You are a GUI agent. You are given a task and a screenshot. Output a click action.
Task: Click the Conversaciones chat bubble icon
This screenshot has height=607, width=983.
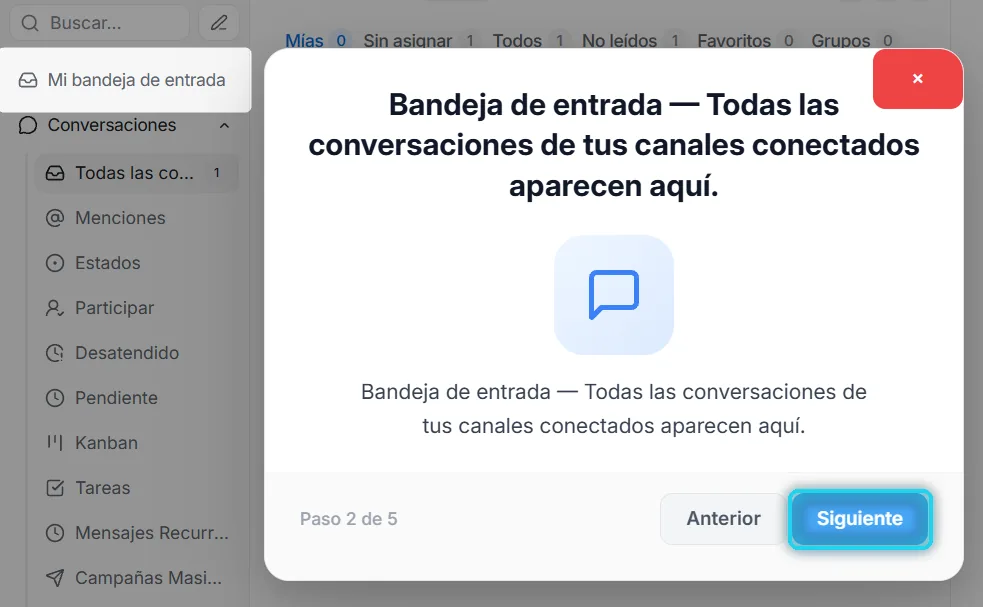(28, 125)
